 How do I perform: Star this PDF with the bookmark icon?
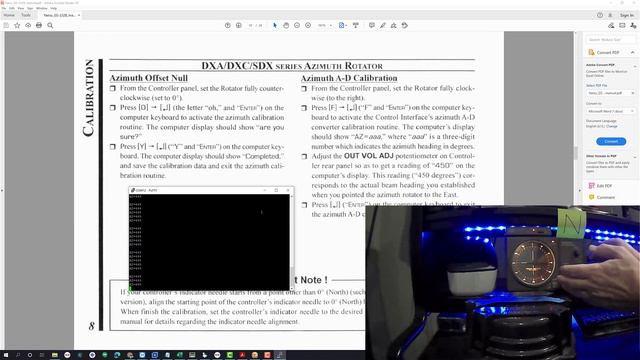pyautogui.click(x=17, y=25)
